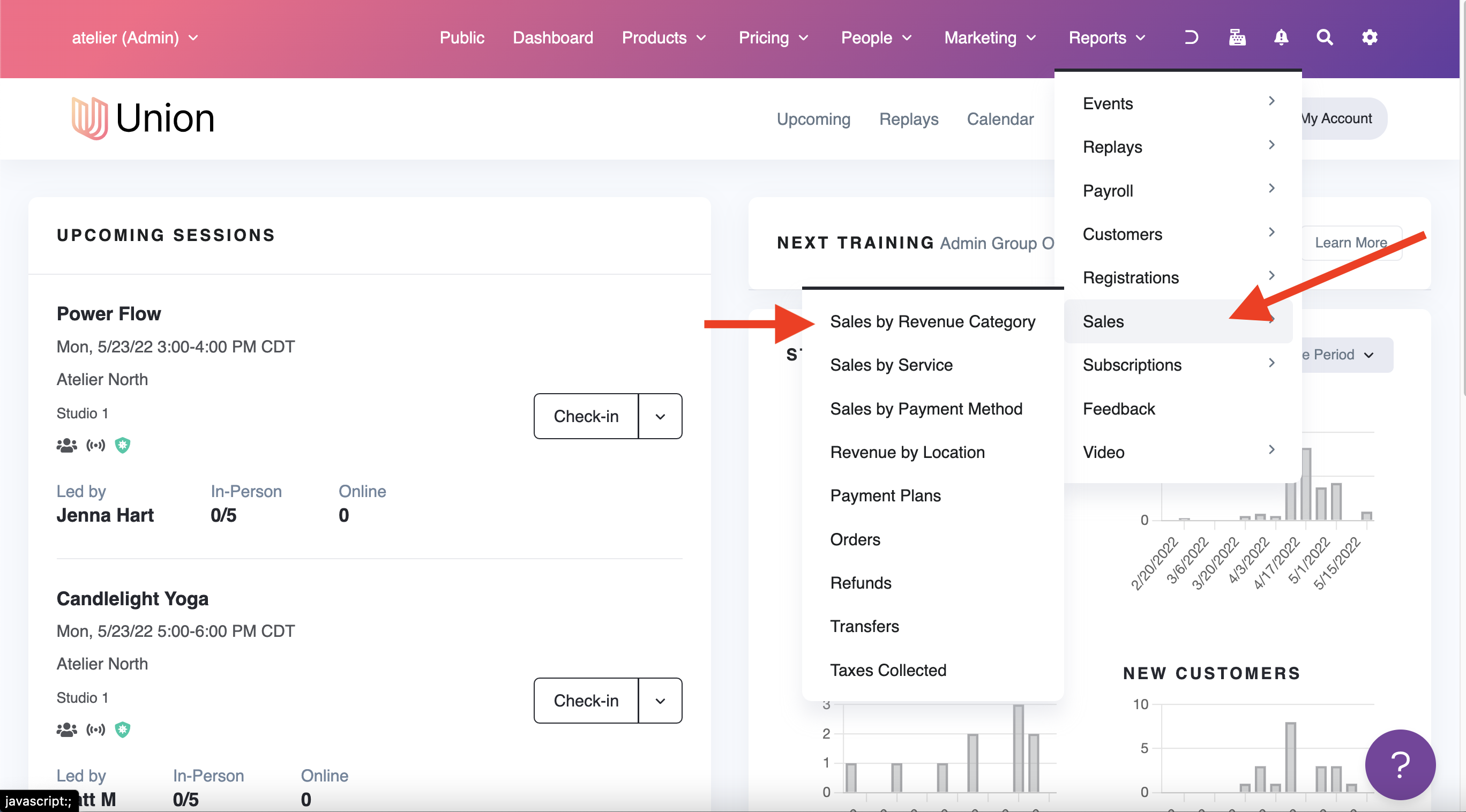Viewport: 1466px width, 812px height.
Task: Click the search magnifier icon
Action: [1325, 37]
